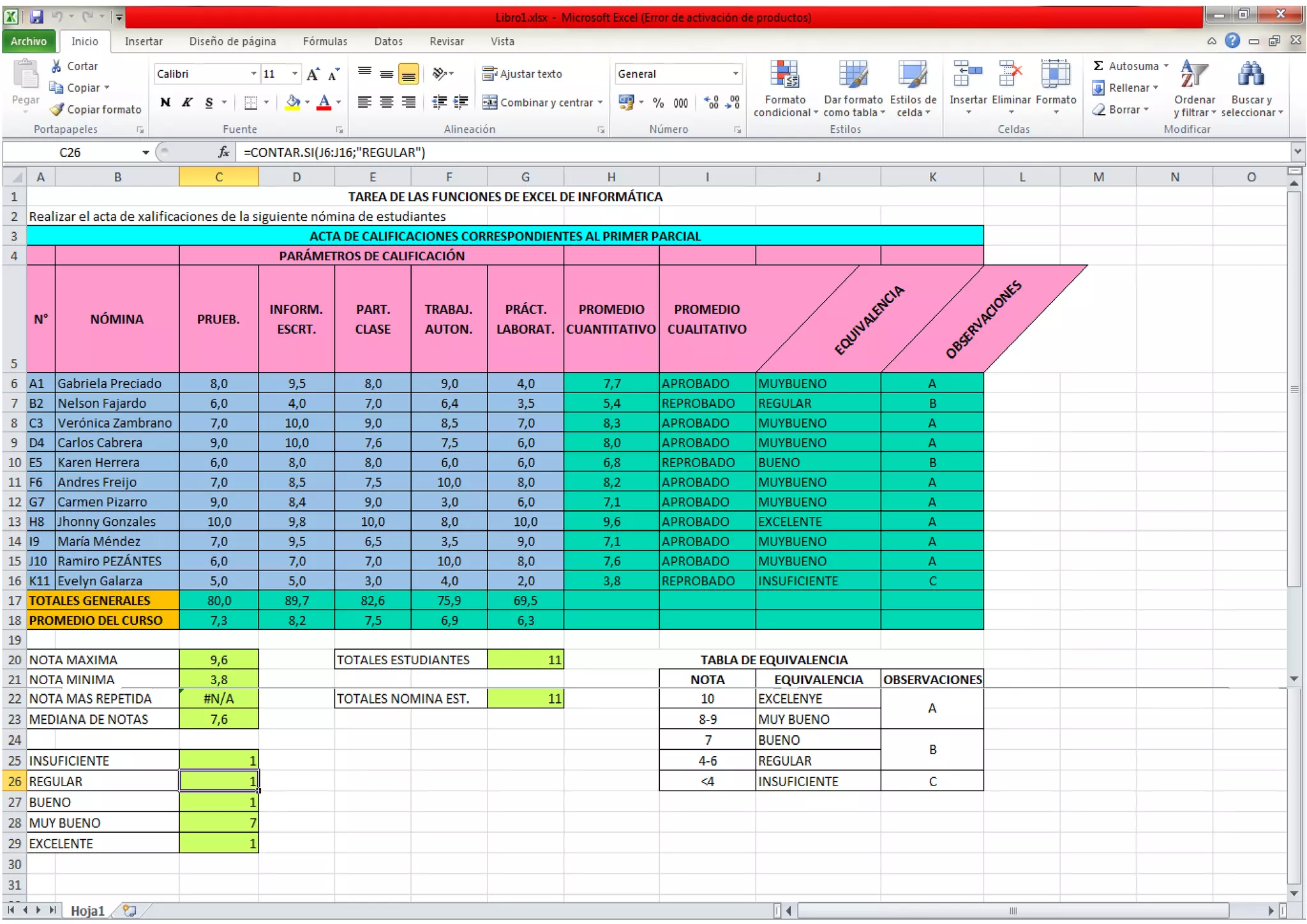Toggle italic K formatting button
The height and width of the screenshot is (924, 1307).
coord(187,102)
